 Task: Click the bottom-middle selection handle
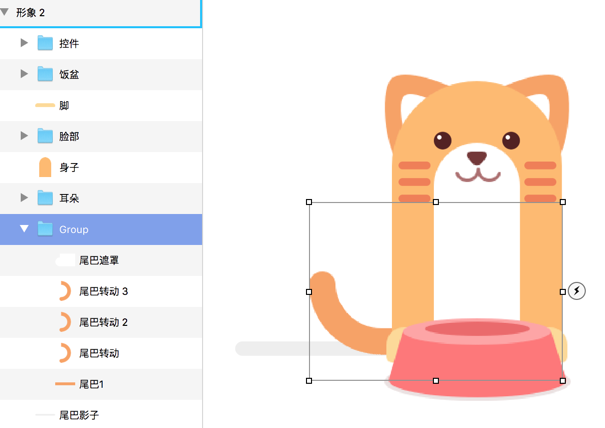tap(436, 381)
